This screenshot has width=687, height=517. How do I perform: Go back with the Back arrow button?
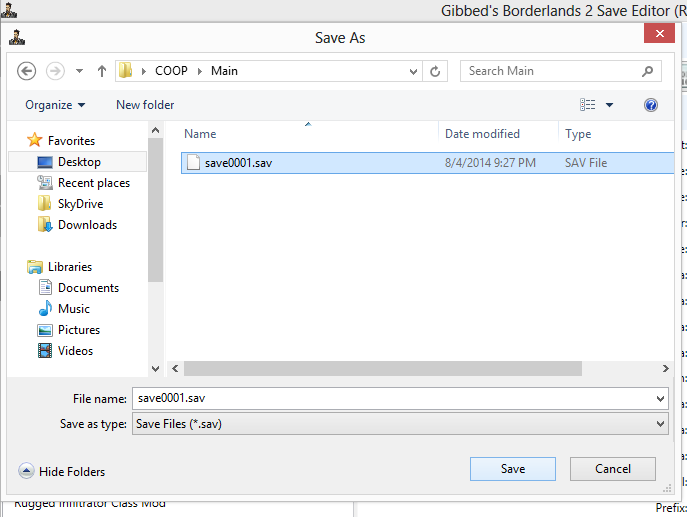pos(26,71)
